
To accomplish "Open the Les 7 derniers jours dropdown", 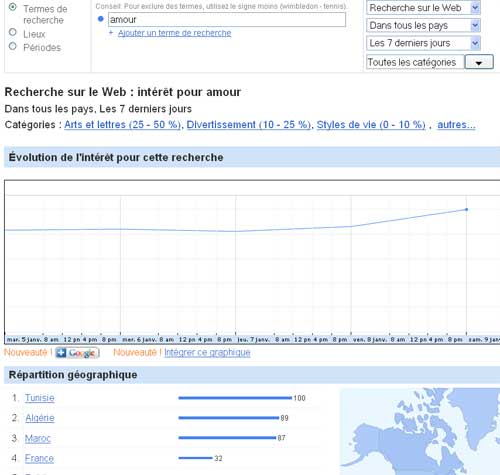I will 423,43.
